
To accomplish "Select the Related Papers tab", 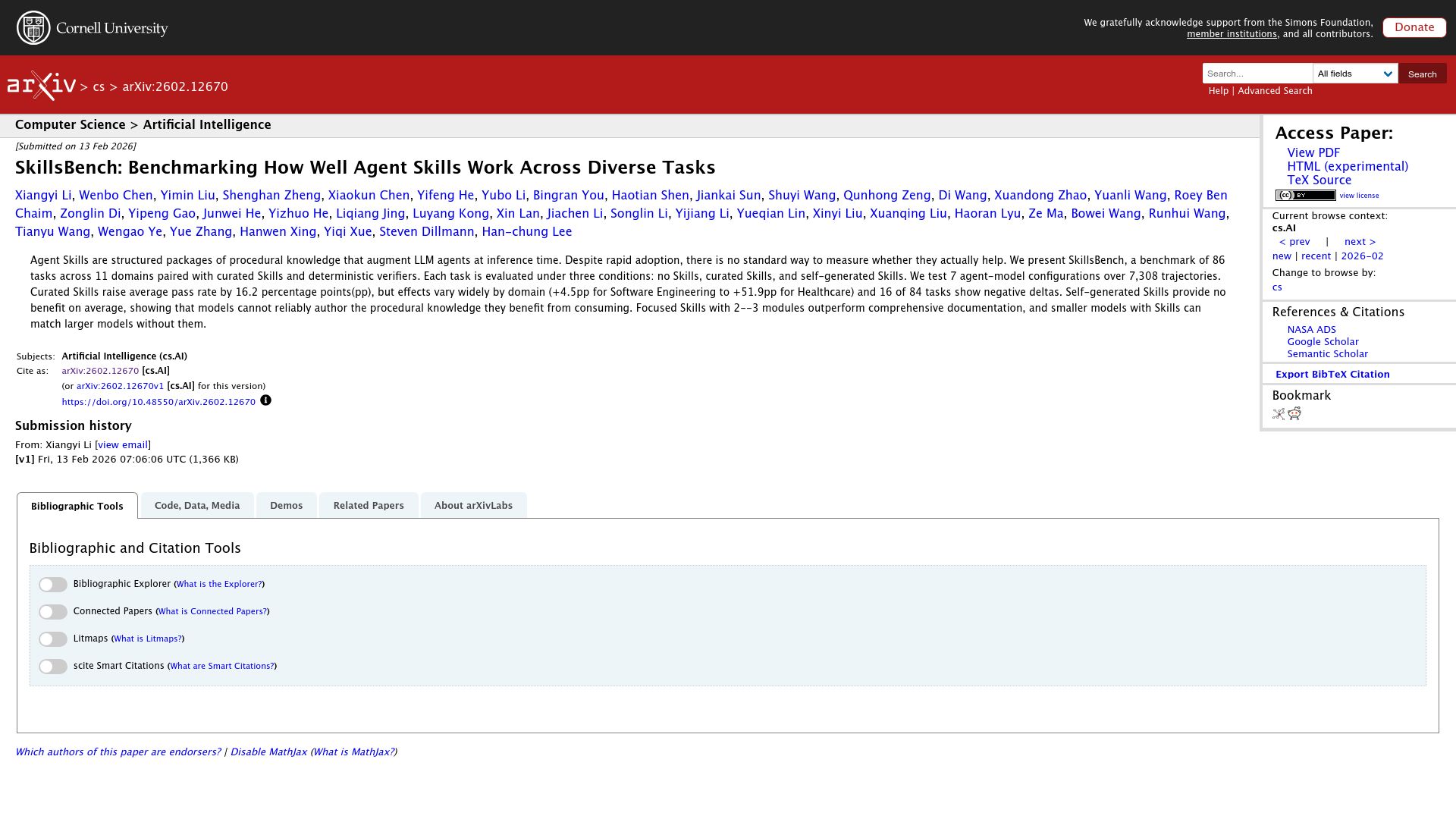I will 369,506.
